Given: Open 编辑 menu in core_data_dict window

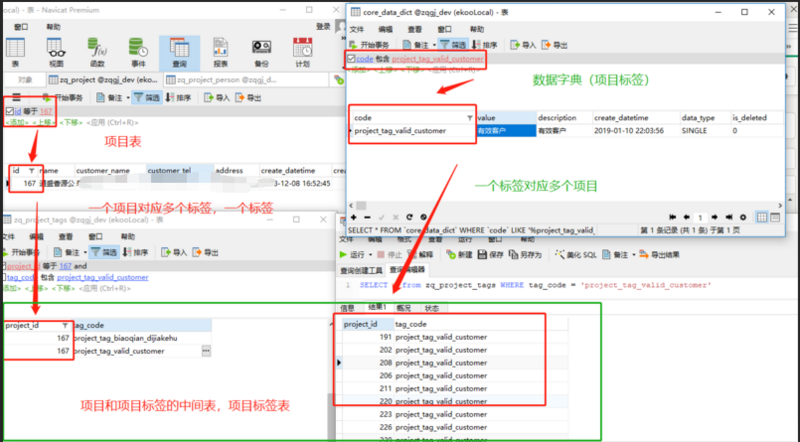Looking at the screenshot, I should [x=385, y=29].
